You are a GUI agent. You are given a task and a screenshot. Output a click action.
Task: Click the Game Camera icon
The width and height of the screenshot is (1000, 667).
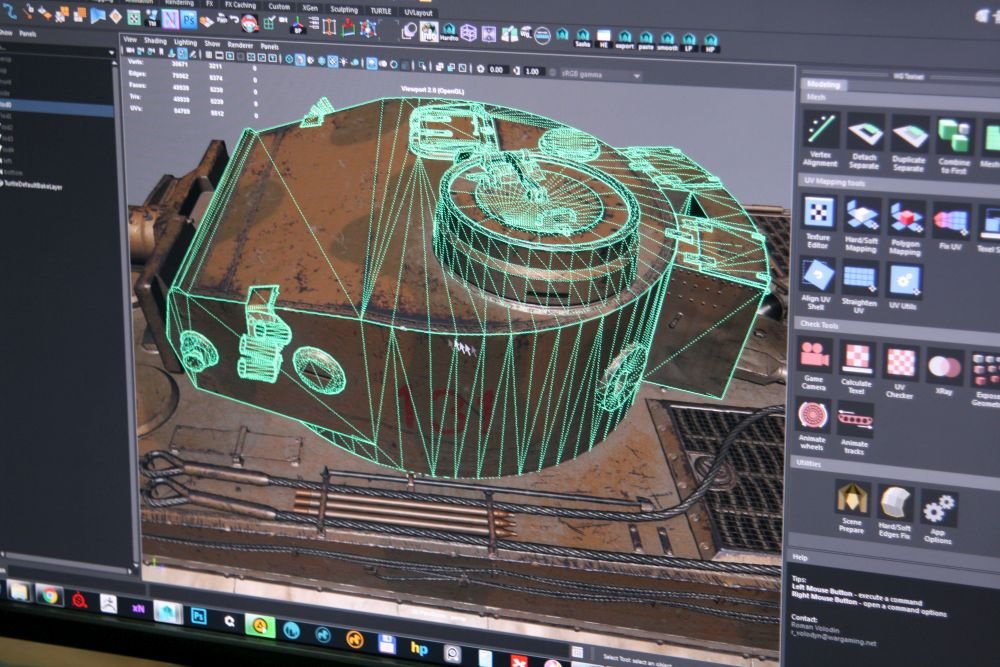click(815, 354)
